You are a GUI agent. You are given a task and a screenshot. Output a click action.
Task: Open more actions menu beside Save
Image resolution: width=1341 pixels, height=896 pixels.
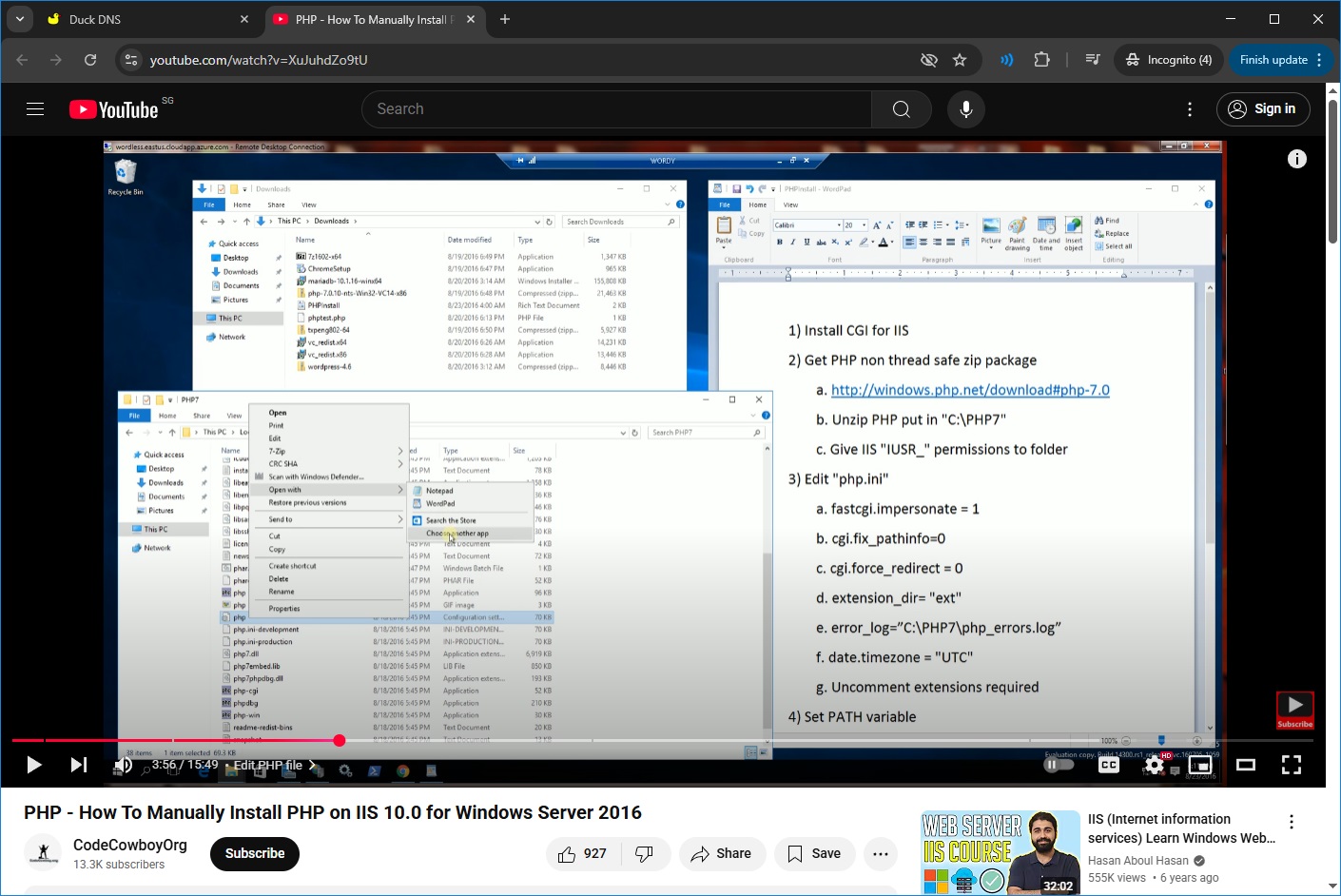coord(881,854)
